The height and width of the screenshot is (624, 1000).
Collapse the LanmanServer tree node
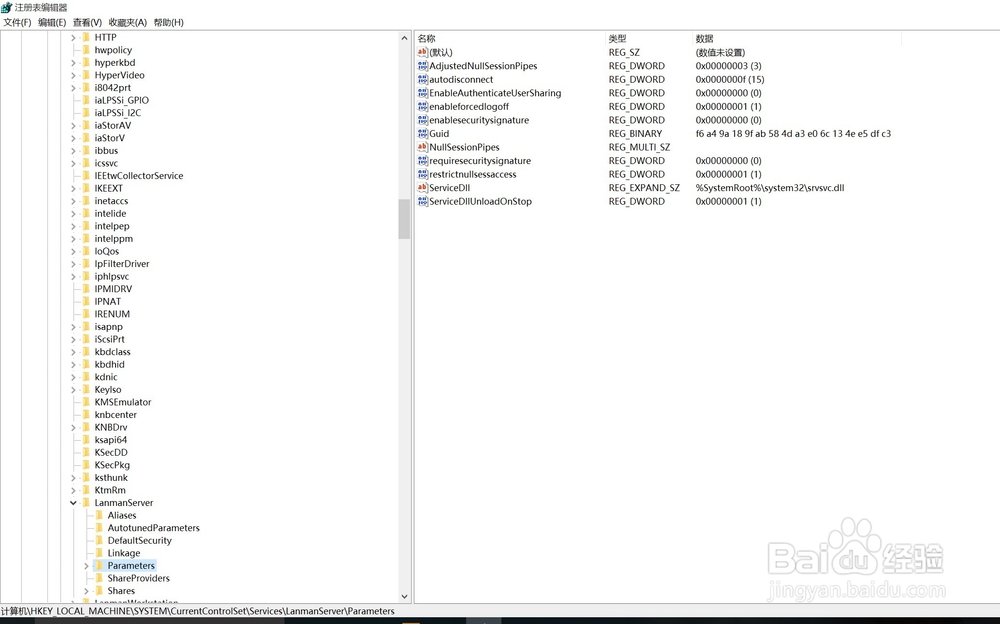click(x=73, y=503)
